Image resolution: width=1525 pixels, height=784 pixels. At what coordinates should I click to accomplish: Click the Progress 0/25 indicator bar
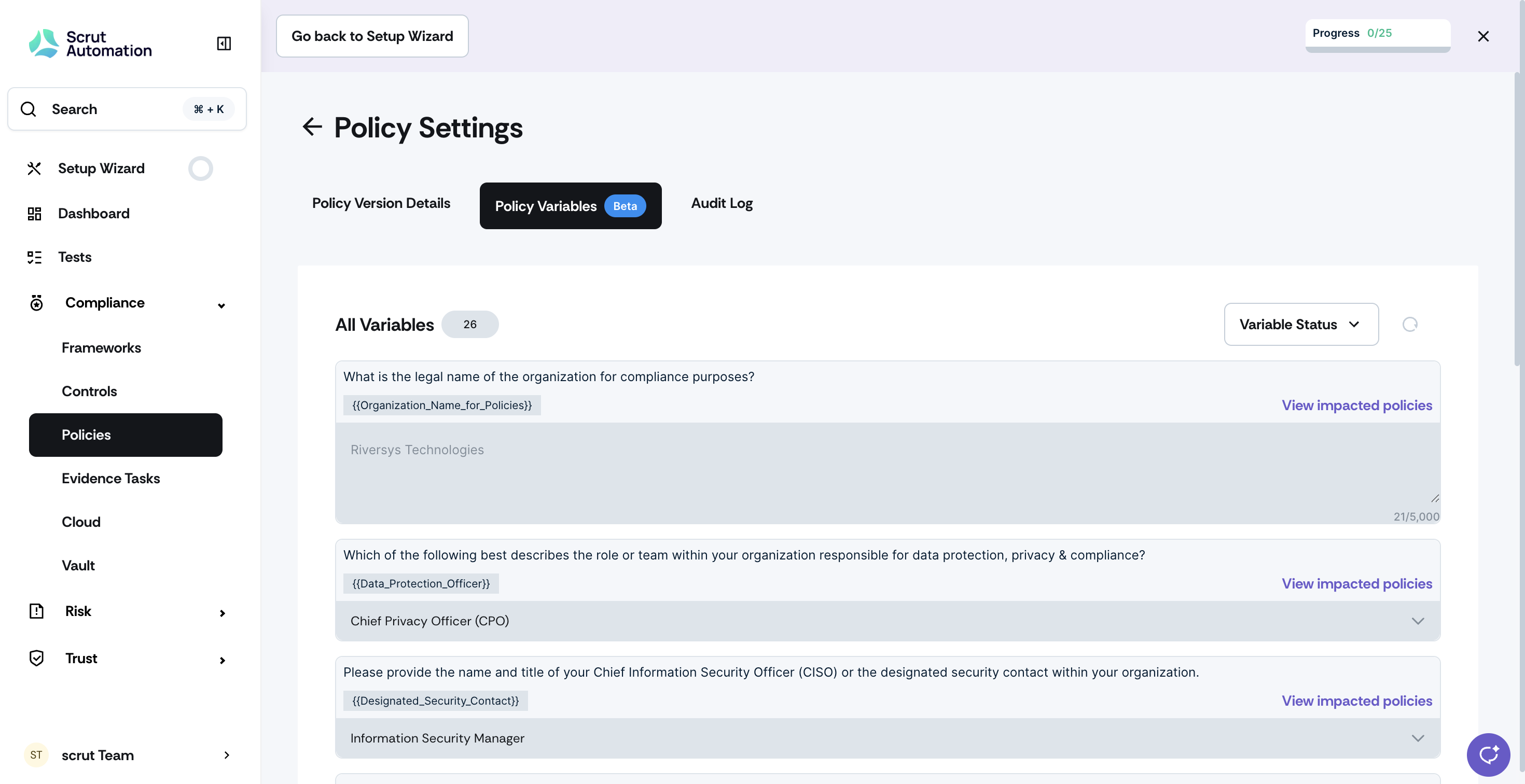[x=1378, y=36]
